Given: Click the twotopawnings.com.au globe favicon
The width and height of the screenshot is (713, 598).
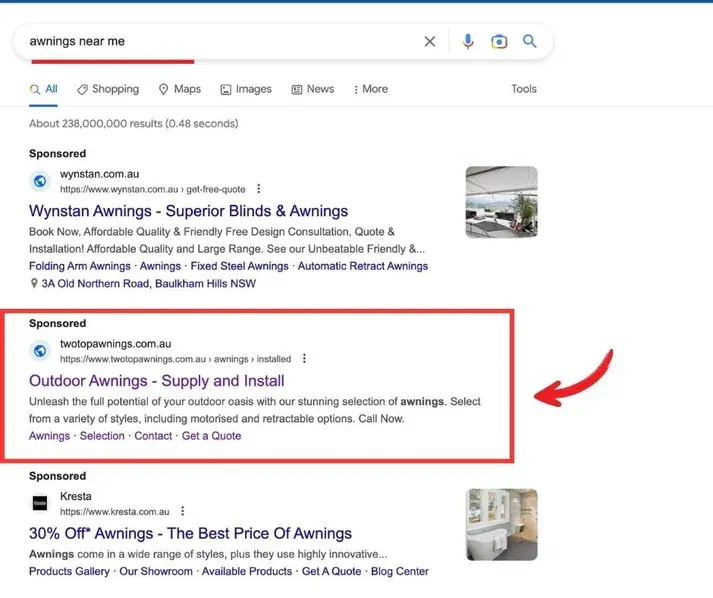Looking at the screenshot, I should [40, 351].
